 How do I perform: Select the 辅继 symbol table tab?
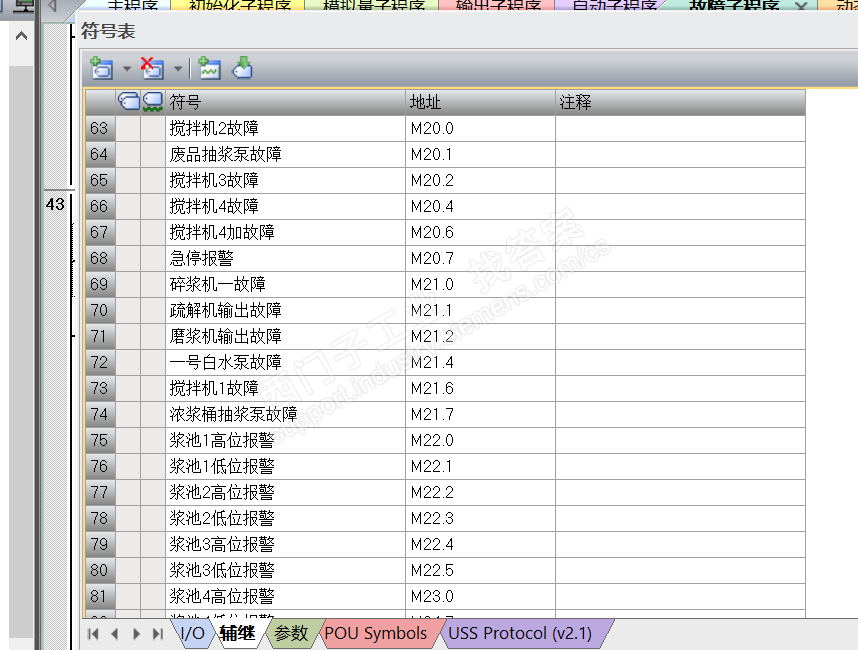click(x=237, y=634)
